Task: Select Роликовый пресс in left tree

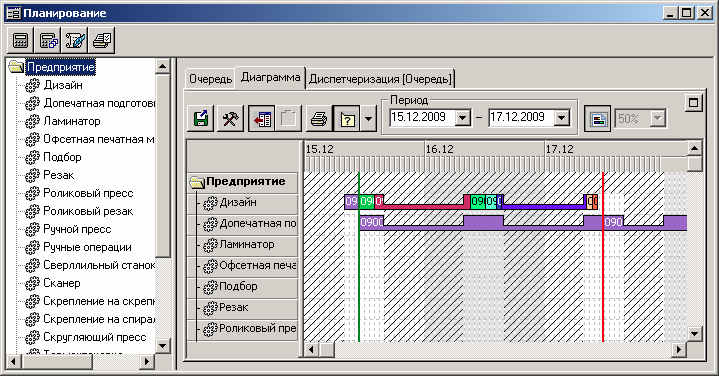Action: [88, 193]
